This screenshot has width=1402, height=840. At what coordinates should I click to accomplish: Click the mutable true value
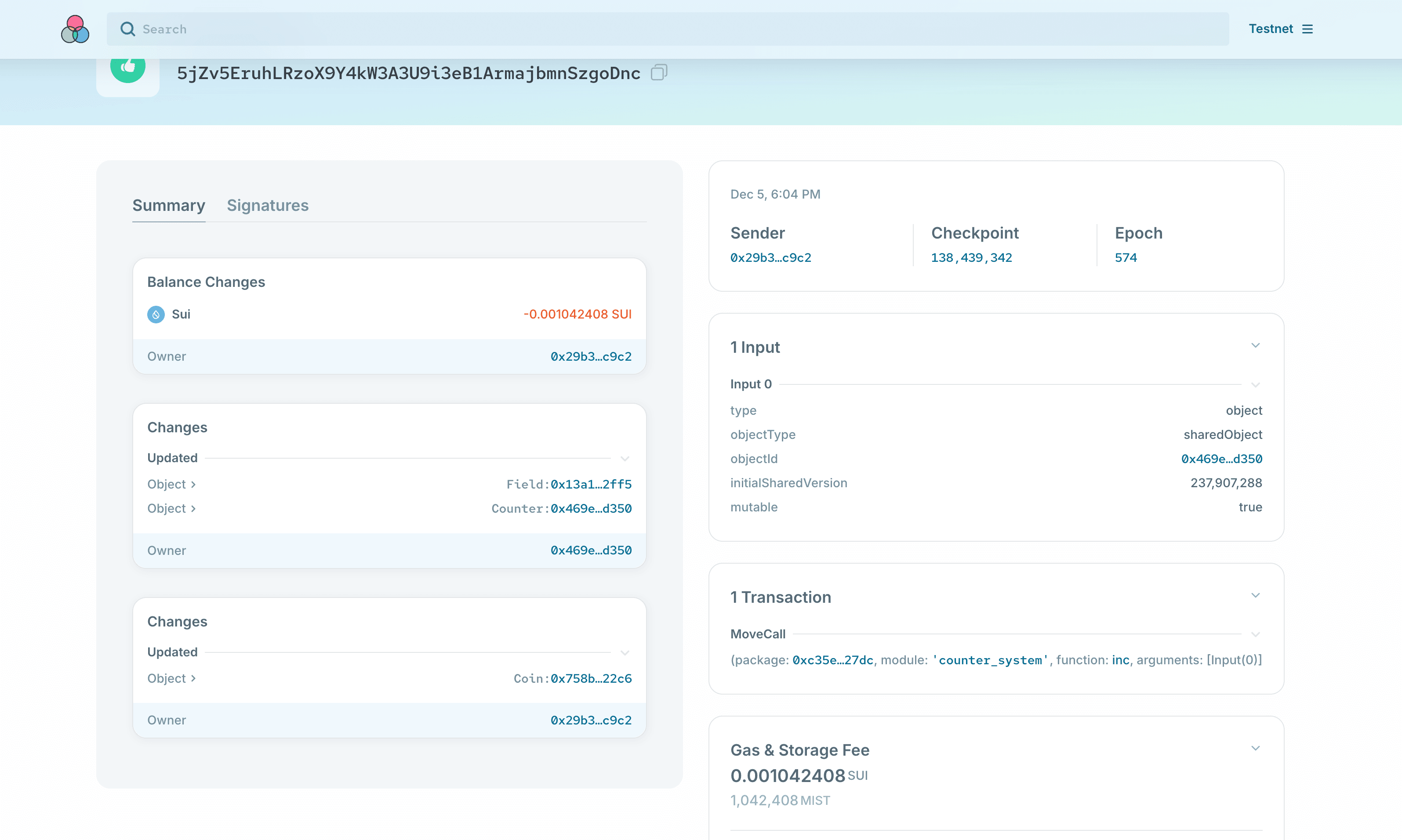[1250, 507]
